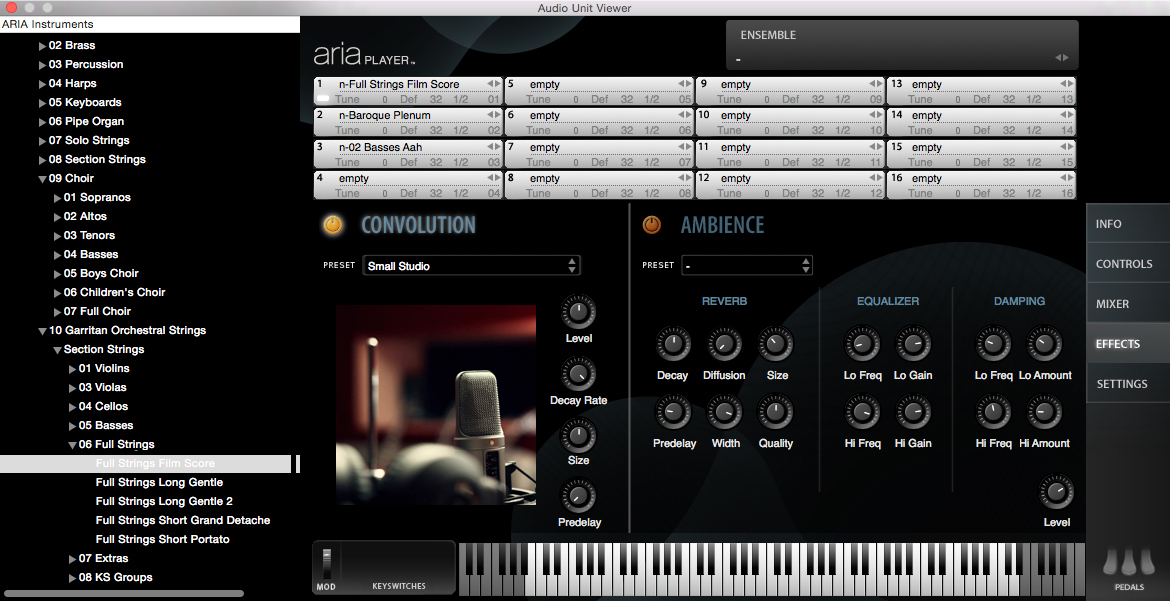Collapse the 09 Choir folder
The height and width of the screenshot is (601, 1170).
42,179
